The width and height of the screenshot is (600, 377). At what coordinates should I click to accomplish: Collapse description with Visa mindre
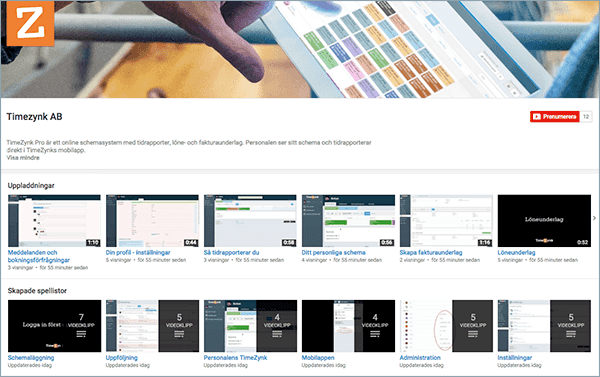[x=23, y=158]
